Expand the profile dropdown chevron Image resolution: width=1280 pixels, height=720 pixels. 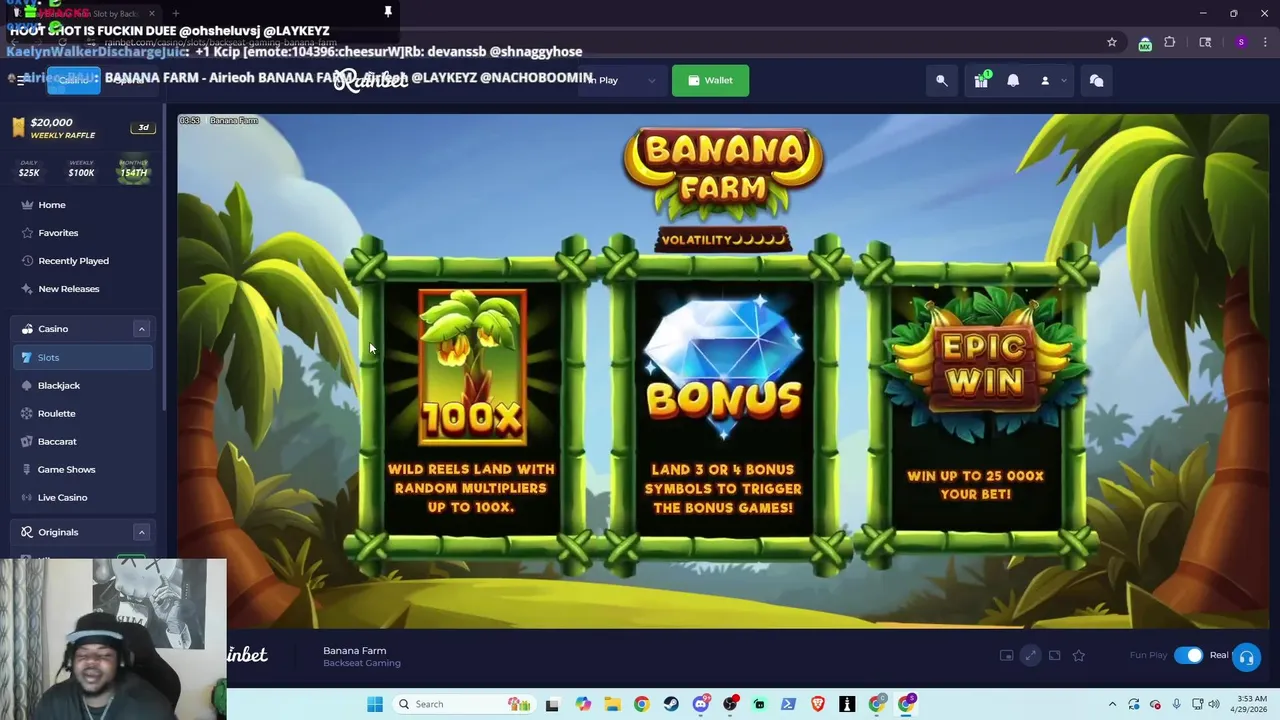click(x=1064, y=81)
